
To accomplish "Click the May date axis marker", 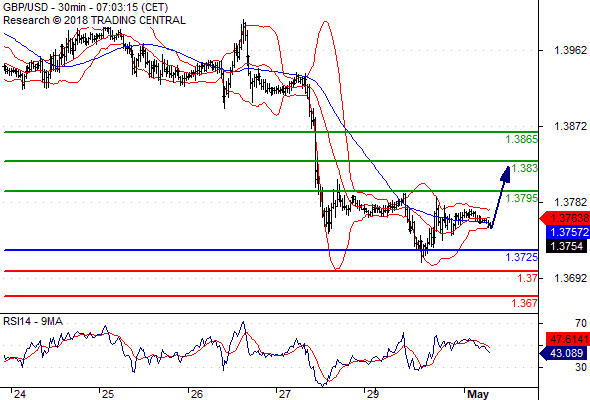I will [478, 394].
